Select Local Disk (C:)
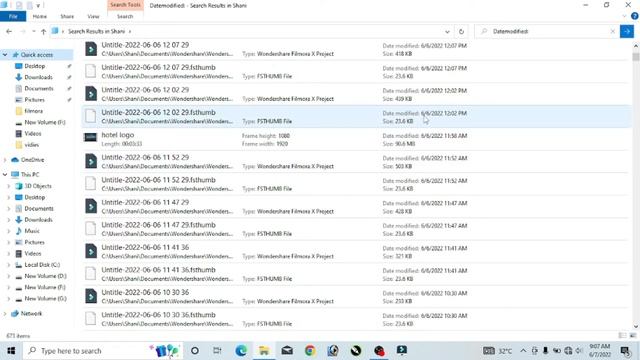Image resolution: width=640 pixels, height=360 pixels. (42, 265)
